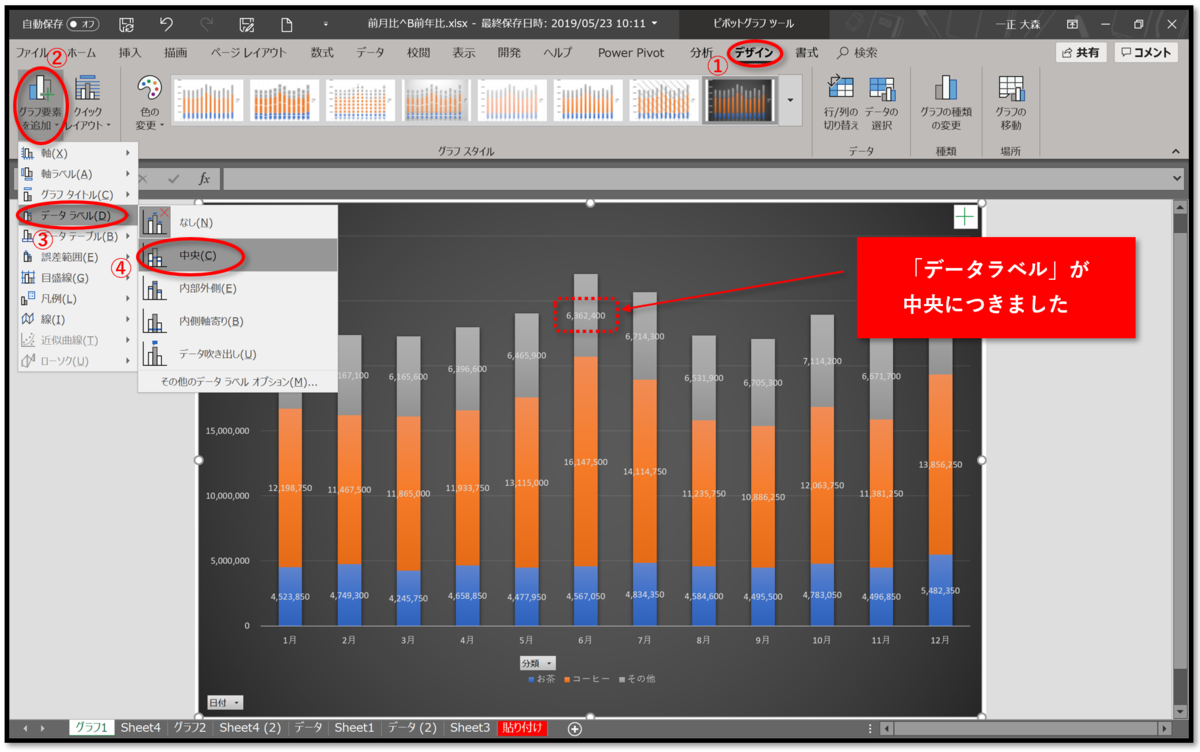Collapse the ribbon with the chevron

(x=1174, y=151)
